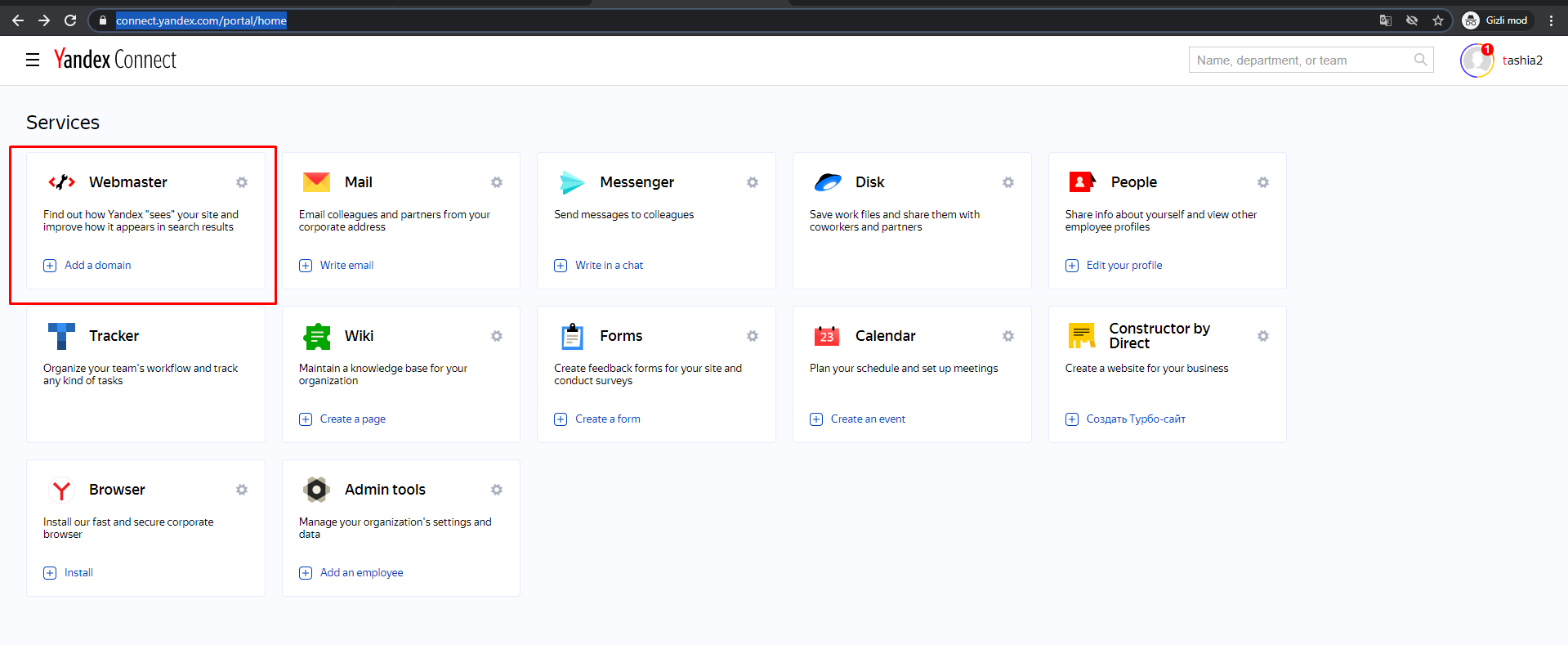Viewport: 1568px width, 645px height.
Task: Click the gear on Forms card
Action: coord(753,336)
